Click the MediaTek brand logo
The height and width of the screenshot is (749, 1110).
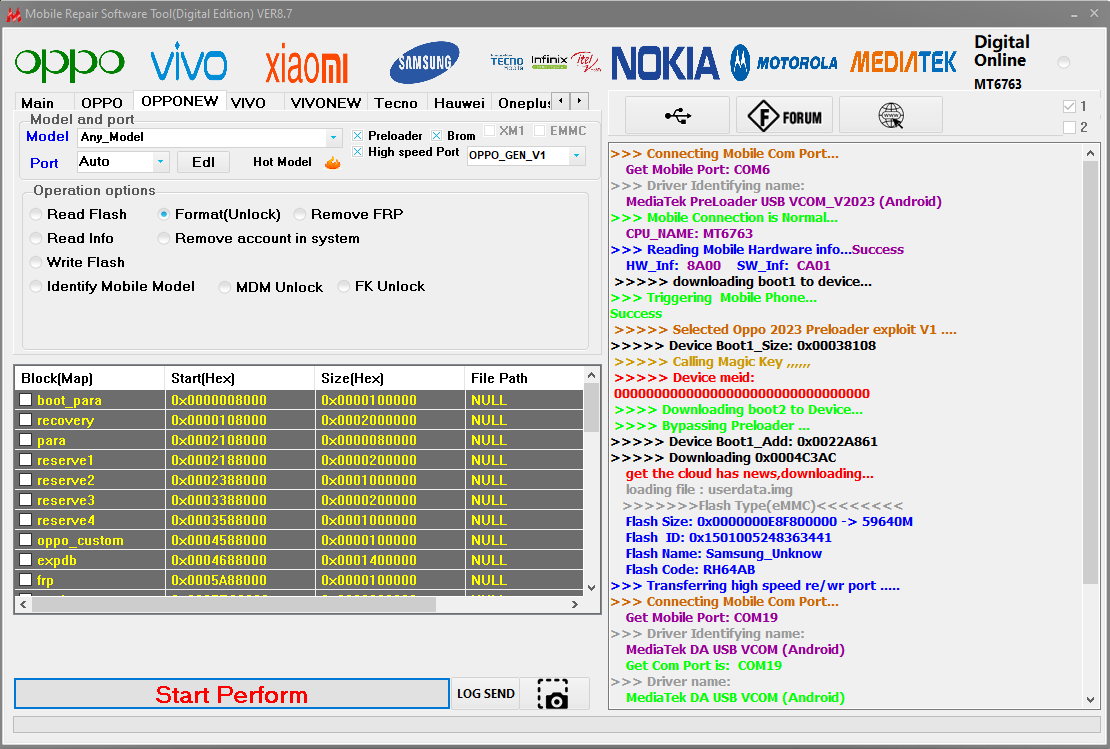[903, 62]
